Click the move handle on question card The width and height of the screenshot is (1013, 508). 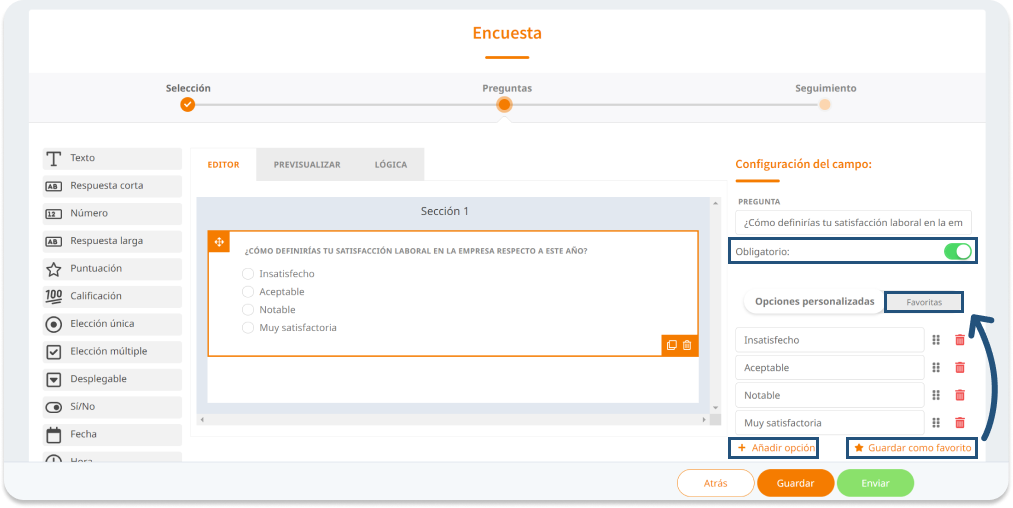click(219, 243)
